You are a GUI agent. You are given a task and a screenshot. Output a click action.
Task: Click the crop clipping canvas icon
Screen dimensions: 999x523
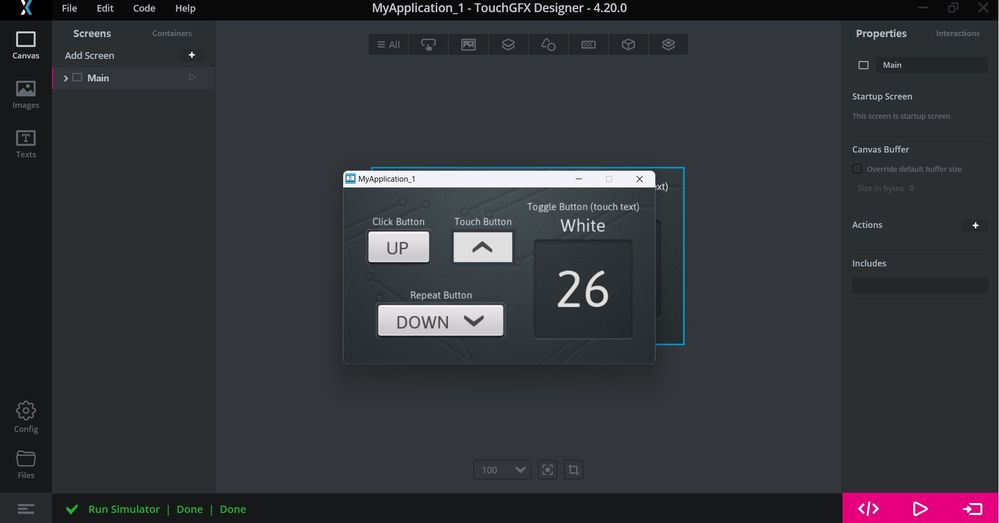[x=573, y=470]
